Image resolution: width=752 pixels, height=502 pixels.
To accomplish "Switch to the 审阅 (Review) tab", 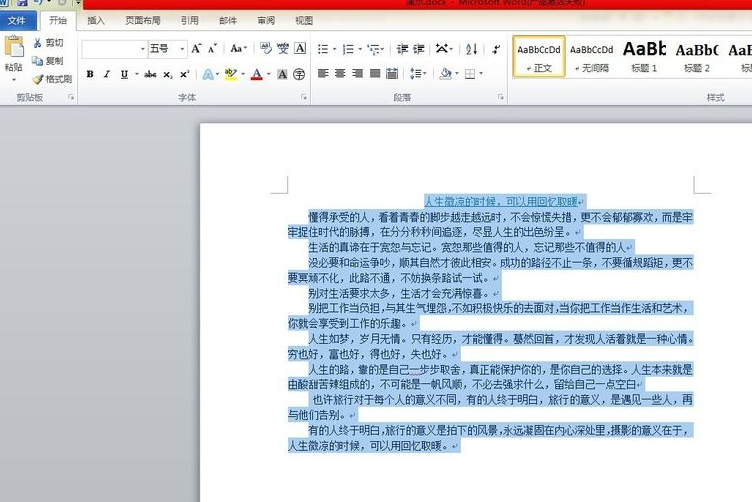I will pyautogui.click(x=266, y=21).
